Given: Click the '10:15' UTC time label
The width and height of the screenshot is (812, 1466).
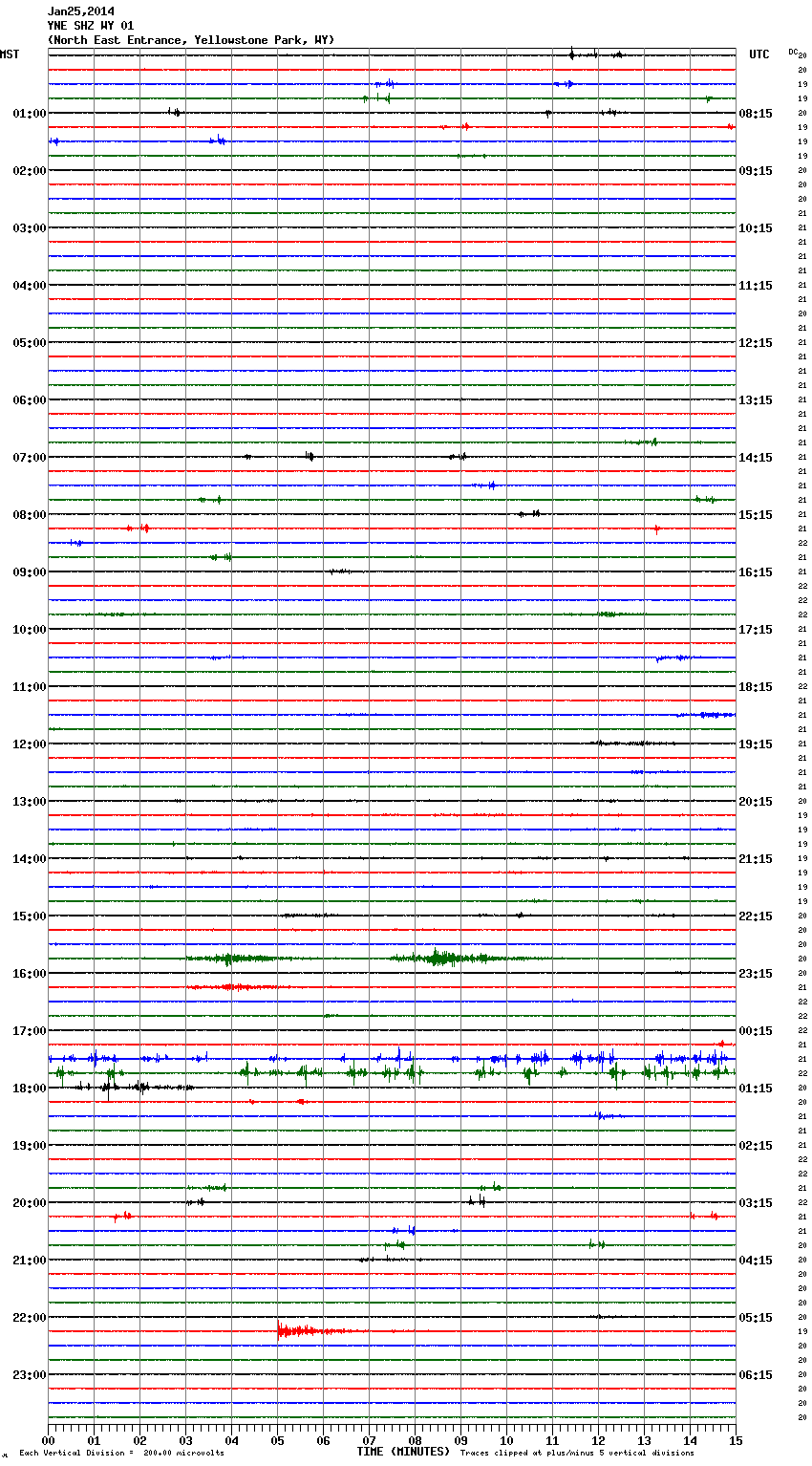Looking at the screenshot, I should 756,228.
